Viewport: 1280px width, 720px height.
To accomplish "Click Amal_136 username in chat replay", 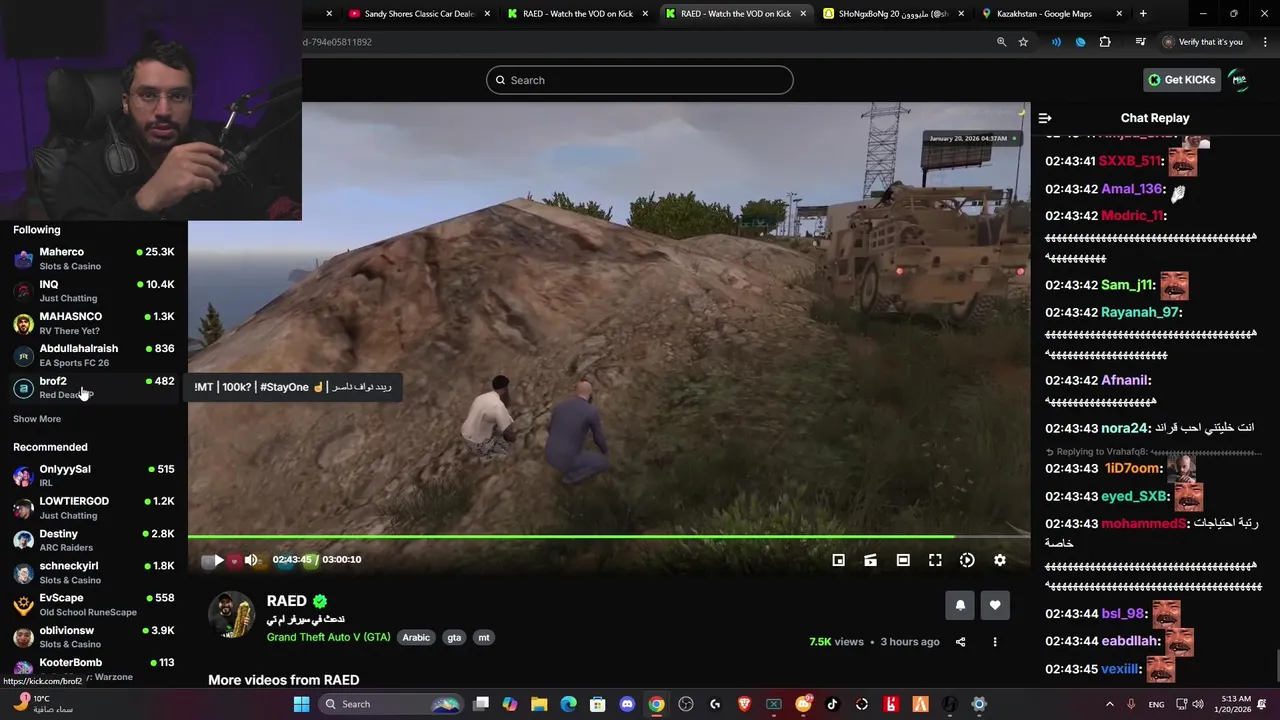I will point(1132,189).
